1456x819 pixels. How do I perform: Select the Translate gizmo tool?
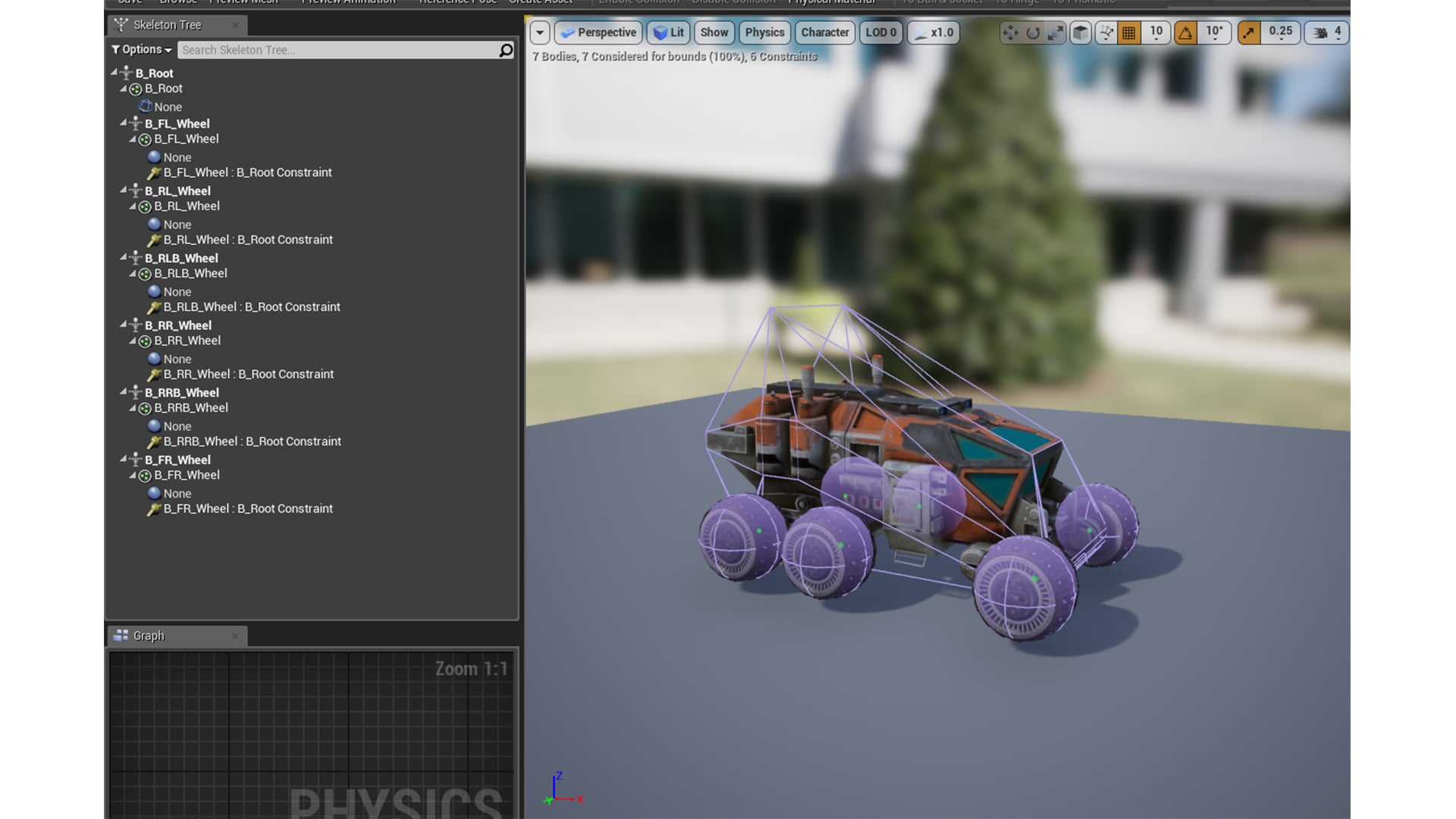pos(1012,33)
